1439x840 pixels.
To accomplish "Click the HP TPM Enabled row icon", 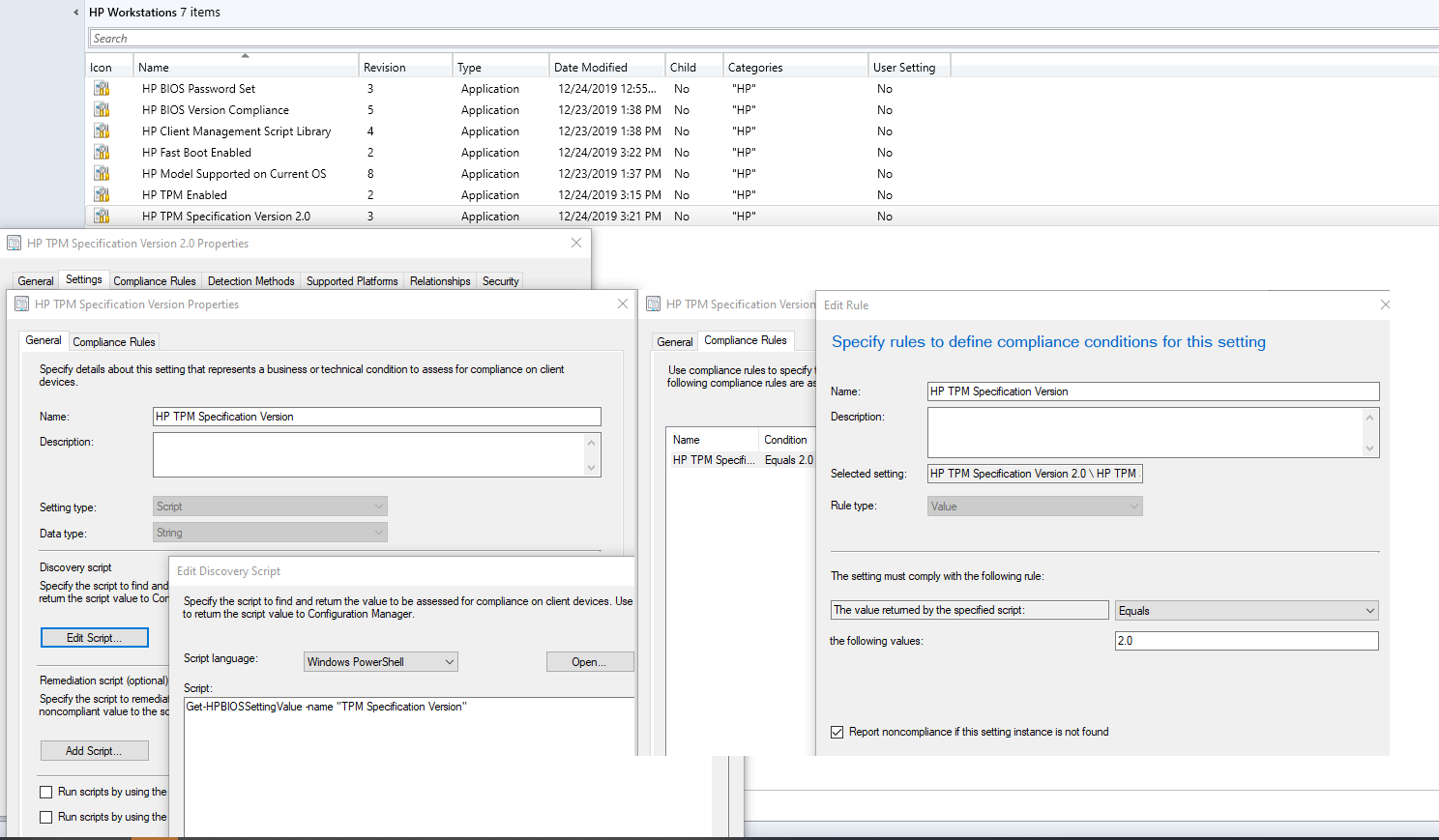I will (102, 194).
